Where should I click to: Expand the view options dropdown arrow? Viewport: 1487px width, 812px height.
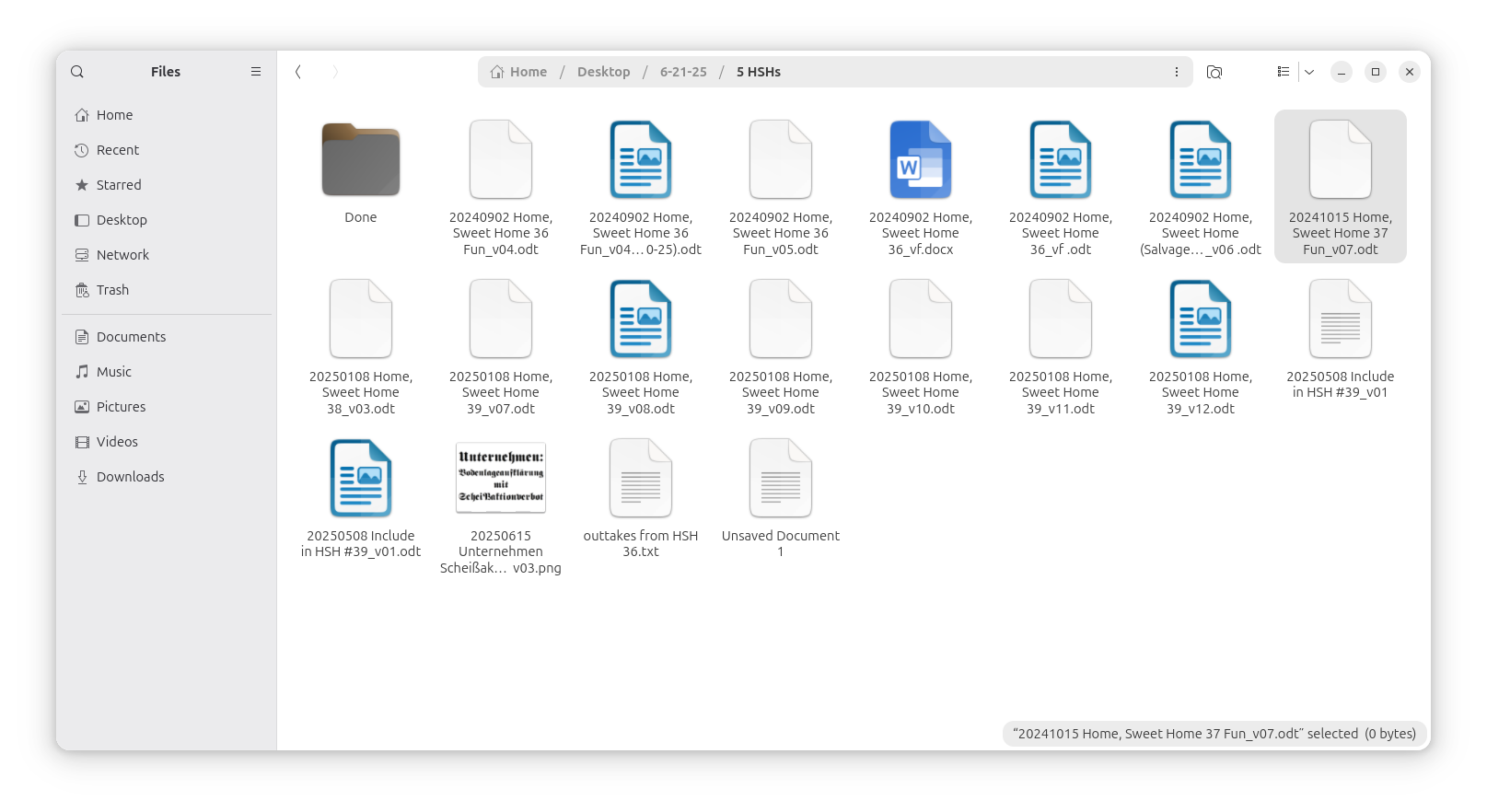[1309, 72]
